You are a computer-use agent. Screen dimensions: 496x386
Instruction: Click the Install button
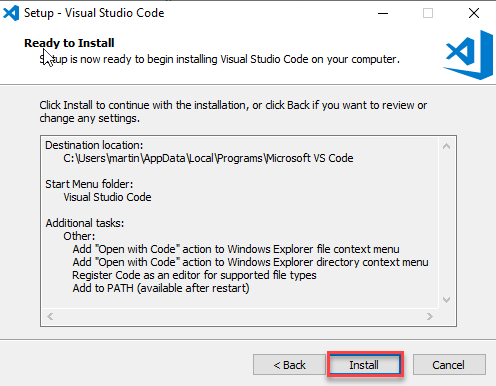[x=365, y=364]
